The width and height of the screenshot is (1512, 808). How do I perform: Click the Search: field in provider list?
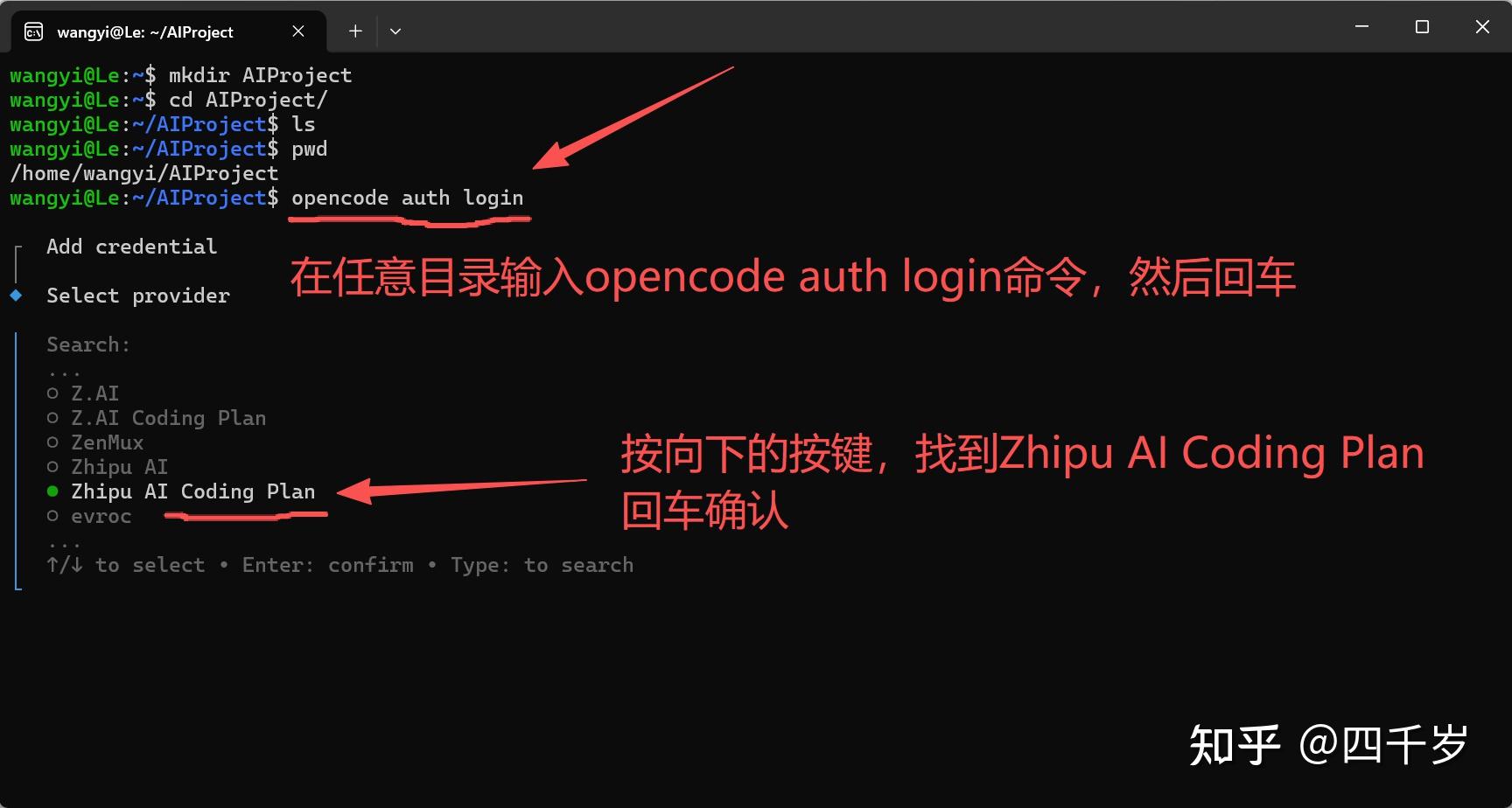click(88, 345)
